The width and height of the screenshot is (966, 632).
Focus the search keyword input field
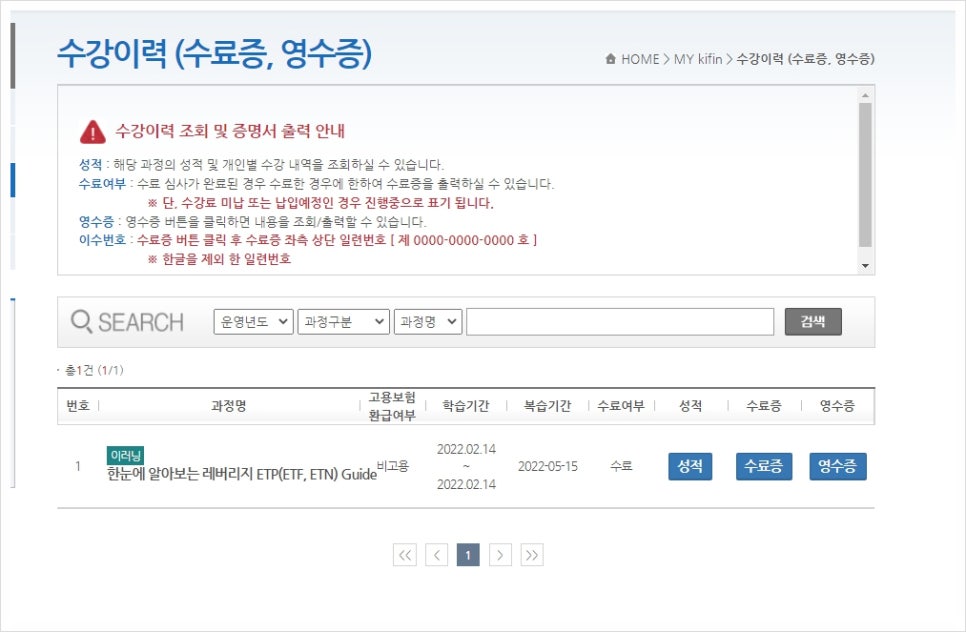tap(620, 322)
